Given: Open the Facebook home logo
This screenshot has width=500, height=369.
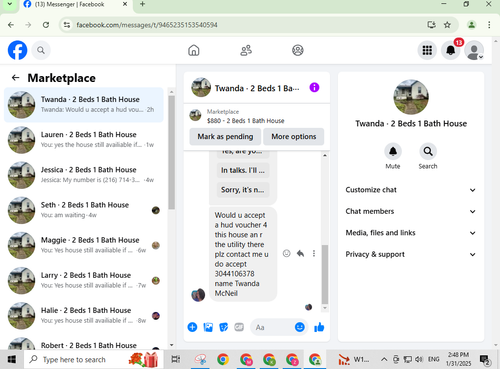Looking at the screenshot, I should point(17,50).
